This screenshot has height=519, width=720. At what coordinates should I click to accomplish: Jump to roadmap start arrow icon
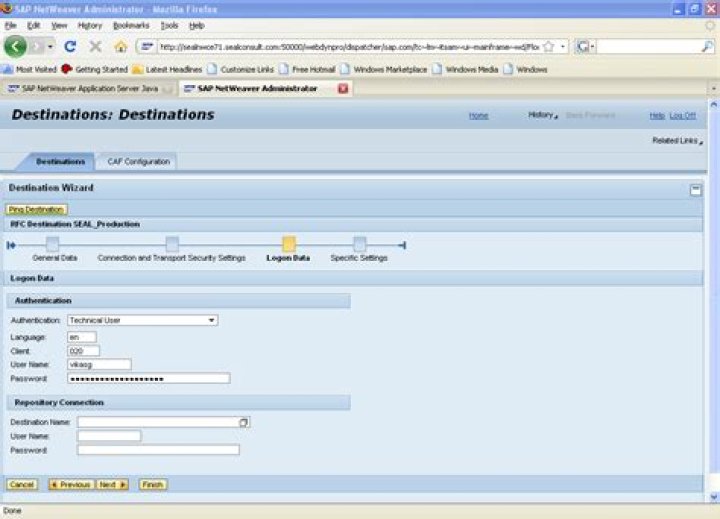click(x=11, y=245)
